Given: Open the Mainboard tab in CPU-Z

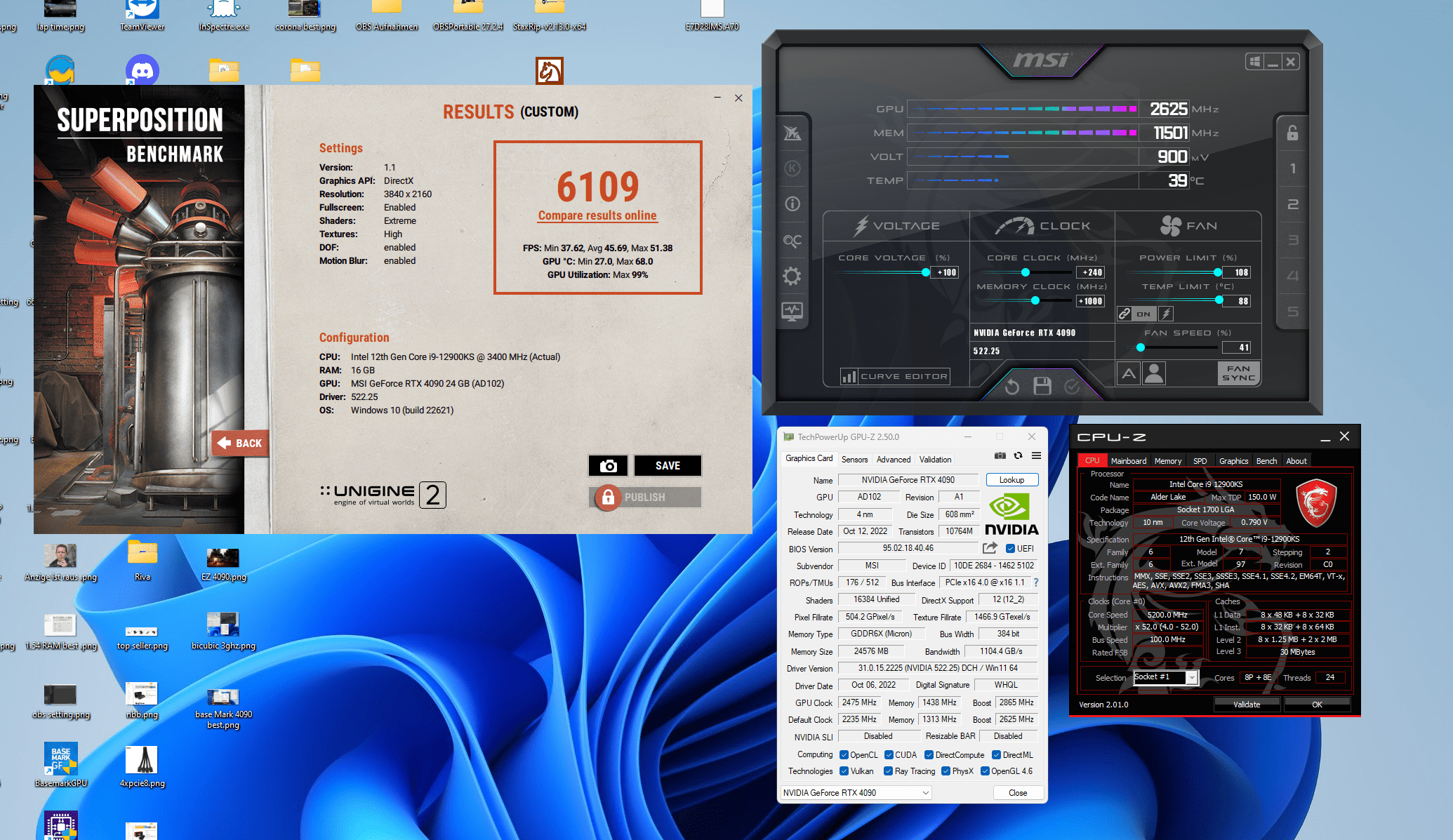Looking at the screenshot, I should (1128, 461).
